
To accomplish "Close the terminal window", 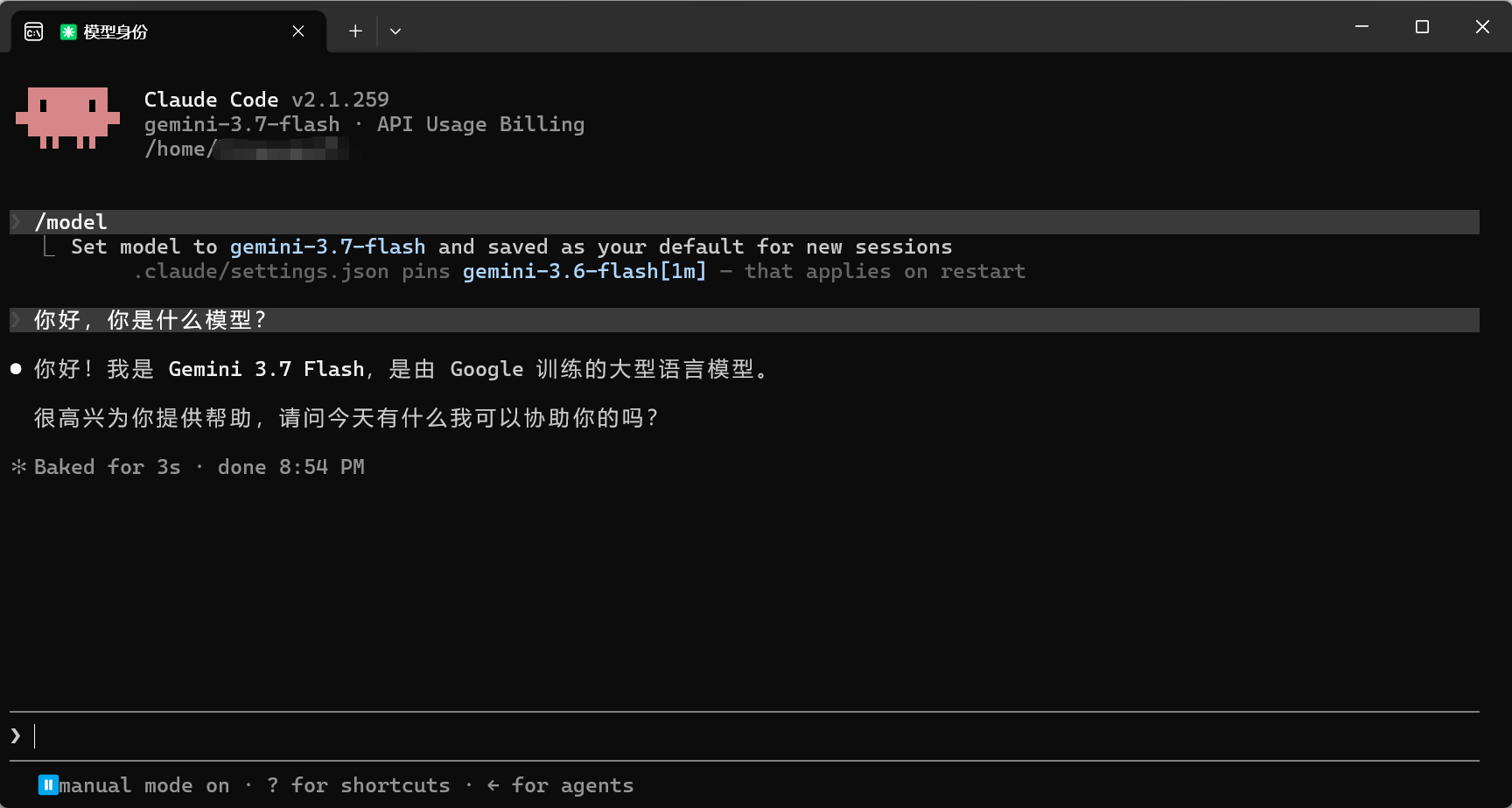I will 1482,27.
